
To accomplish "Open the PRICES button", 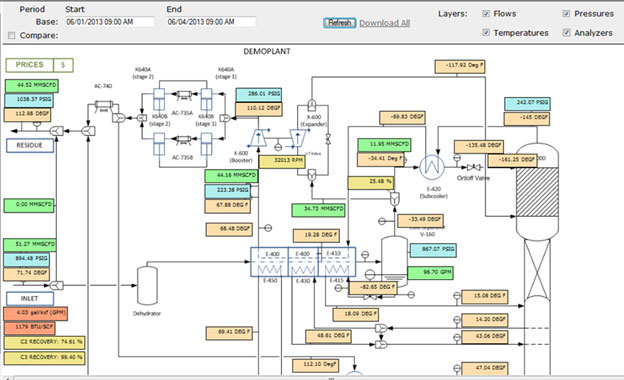I will point(29,65).
